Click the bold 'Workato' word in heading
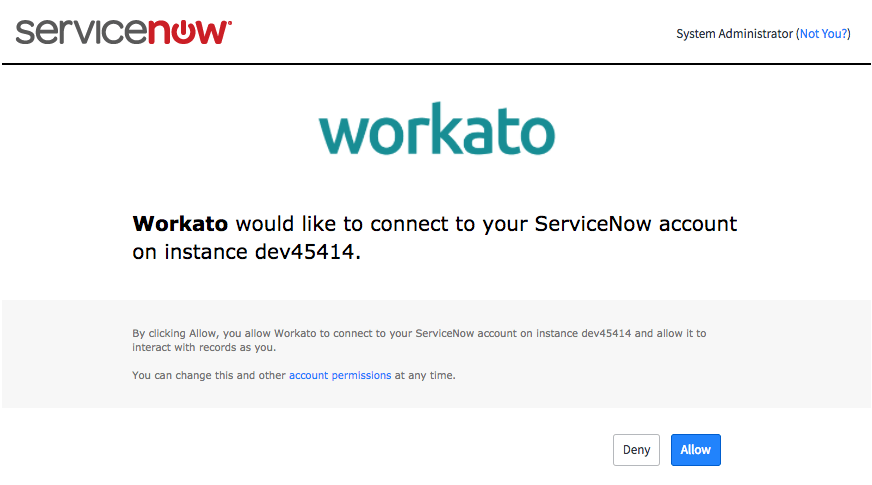 click(x=180, y=223)
